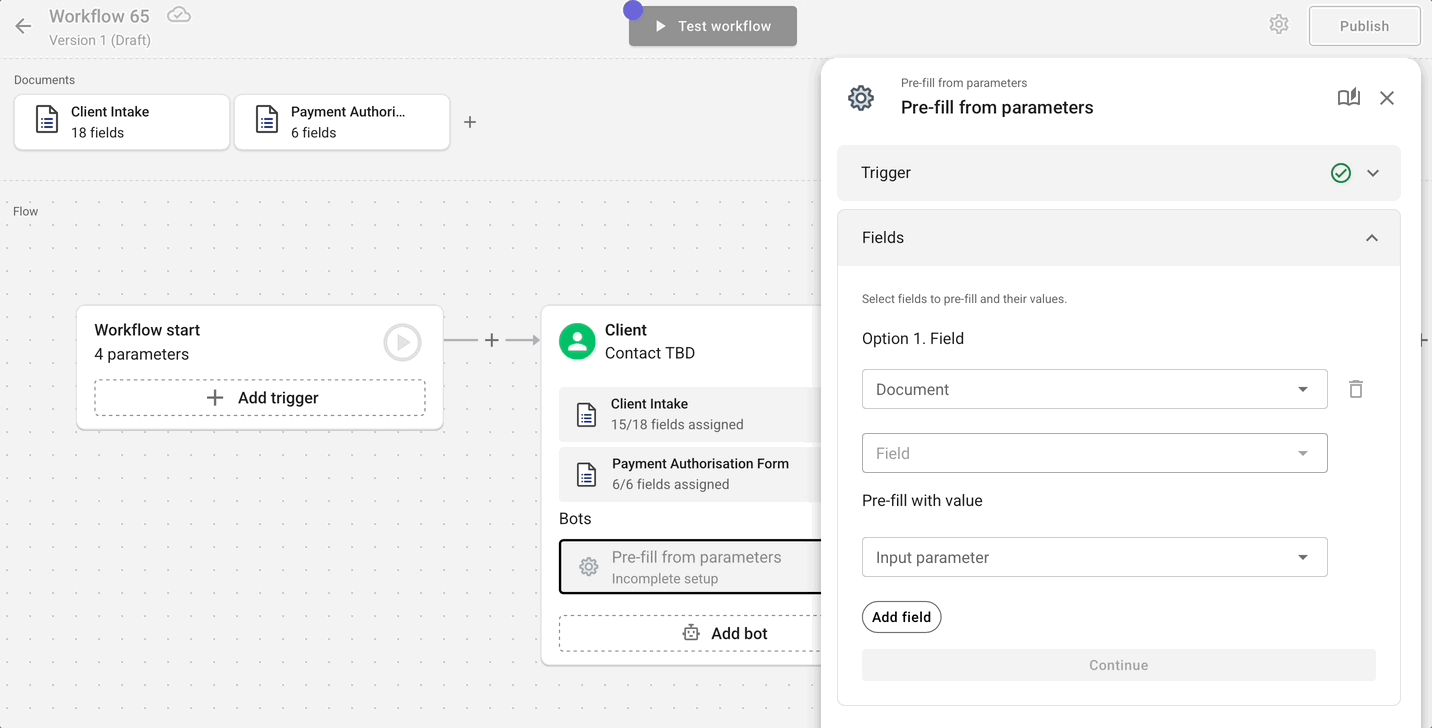
Task: Open the Input parameter dropdown
Action: pos(1095,557)
